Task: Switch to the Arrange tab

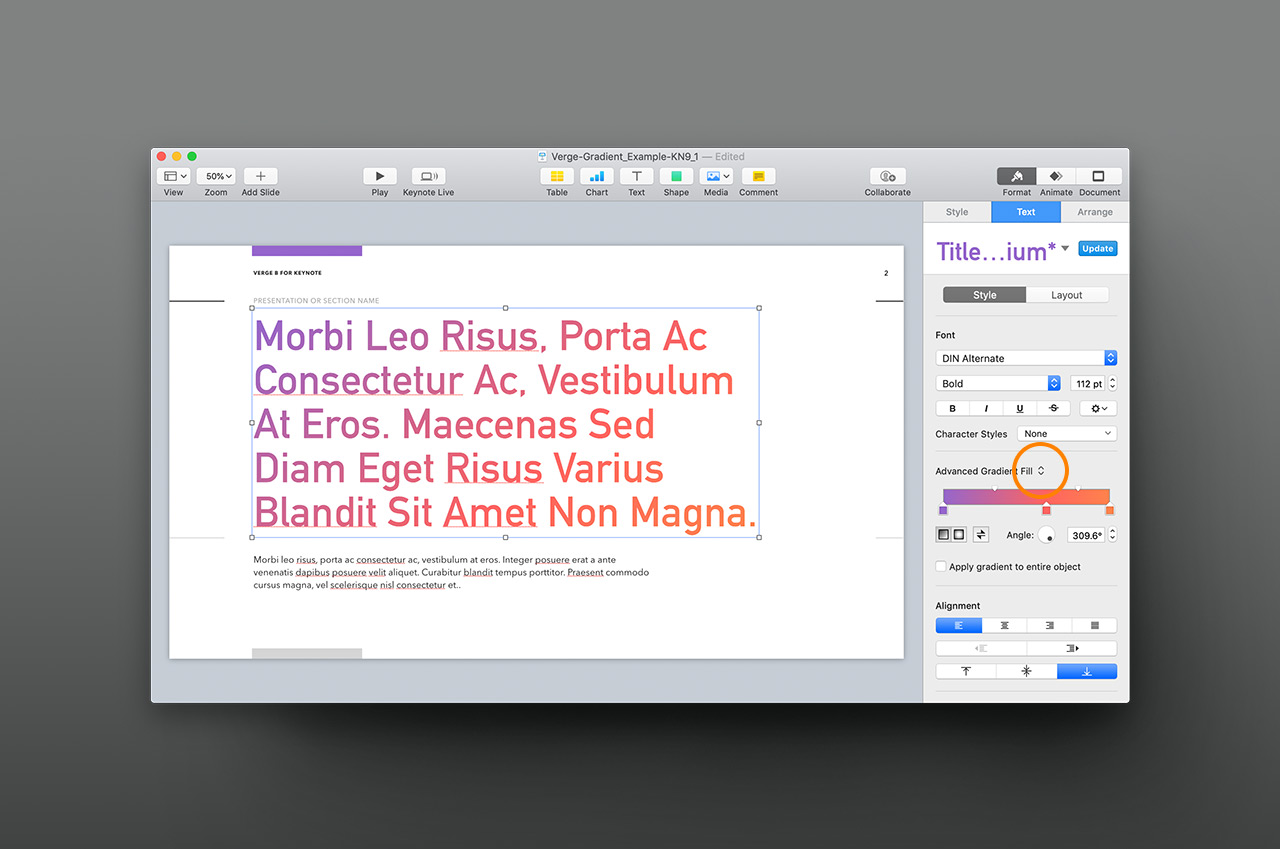Action: [x=1094, y=212]
